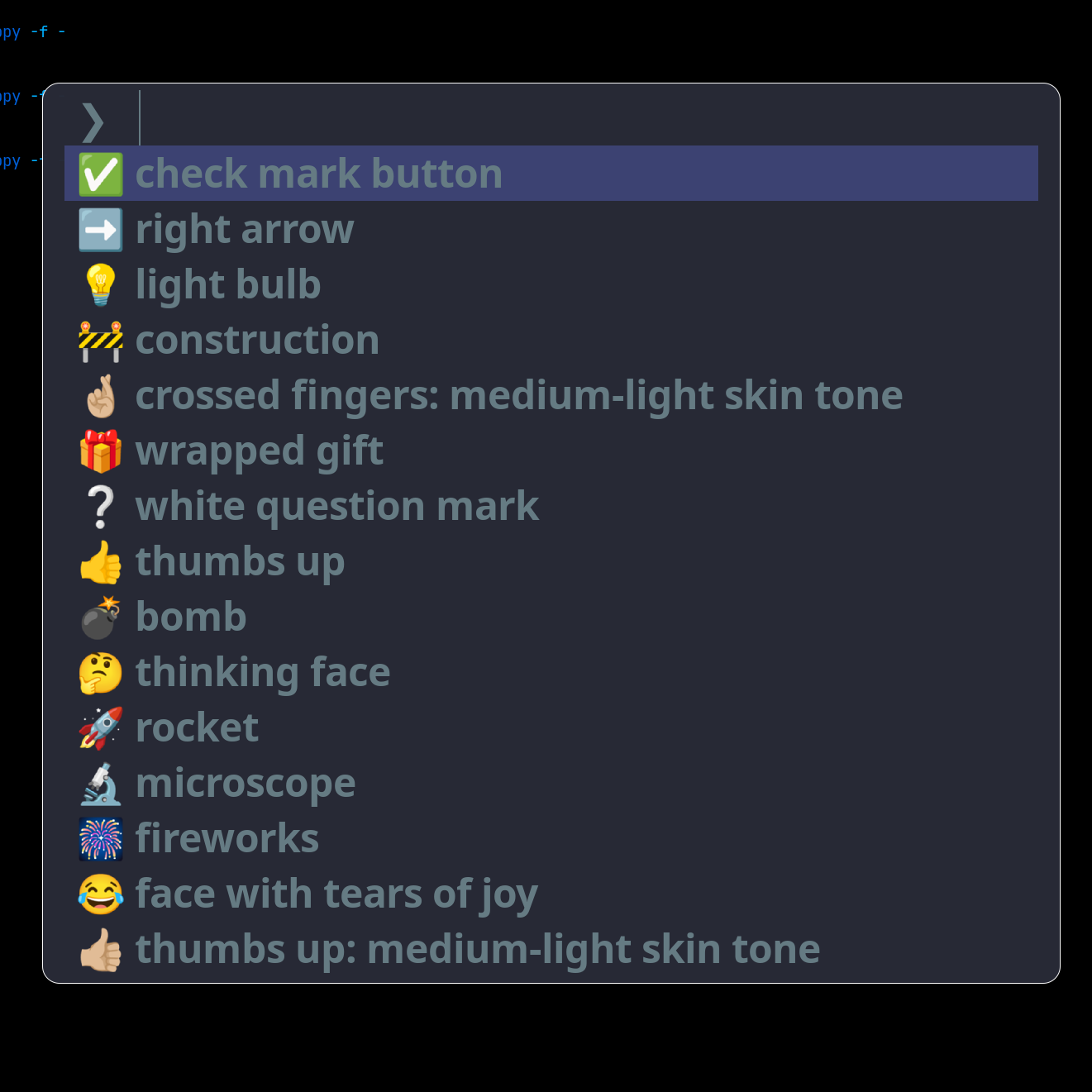
Task: Select the light bulb emoji icon
Action: point(100,284)
